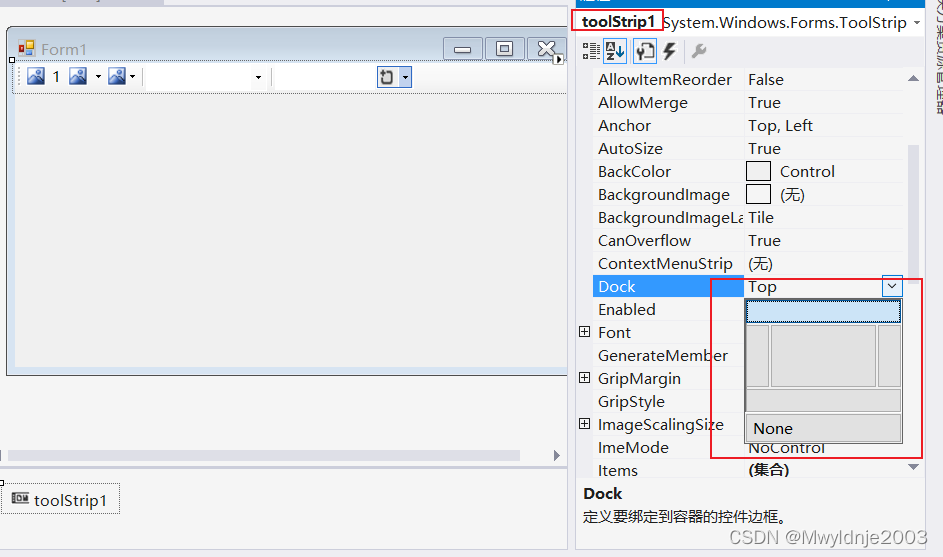This screenshot has height=557, width=943.
Task: Click the properties grid scroll-up arrow
Action: click(913, 78)
